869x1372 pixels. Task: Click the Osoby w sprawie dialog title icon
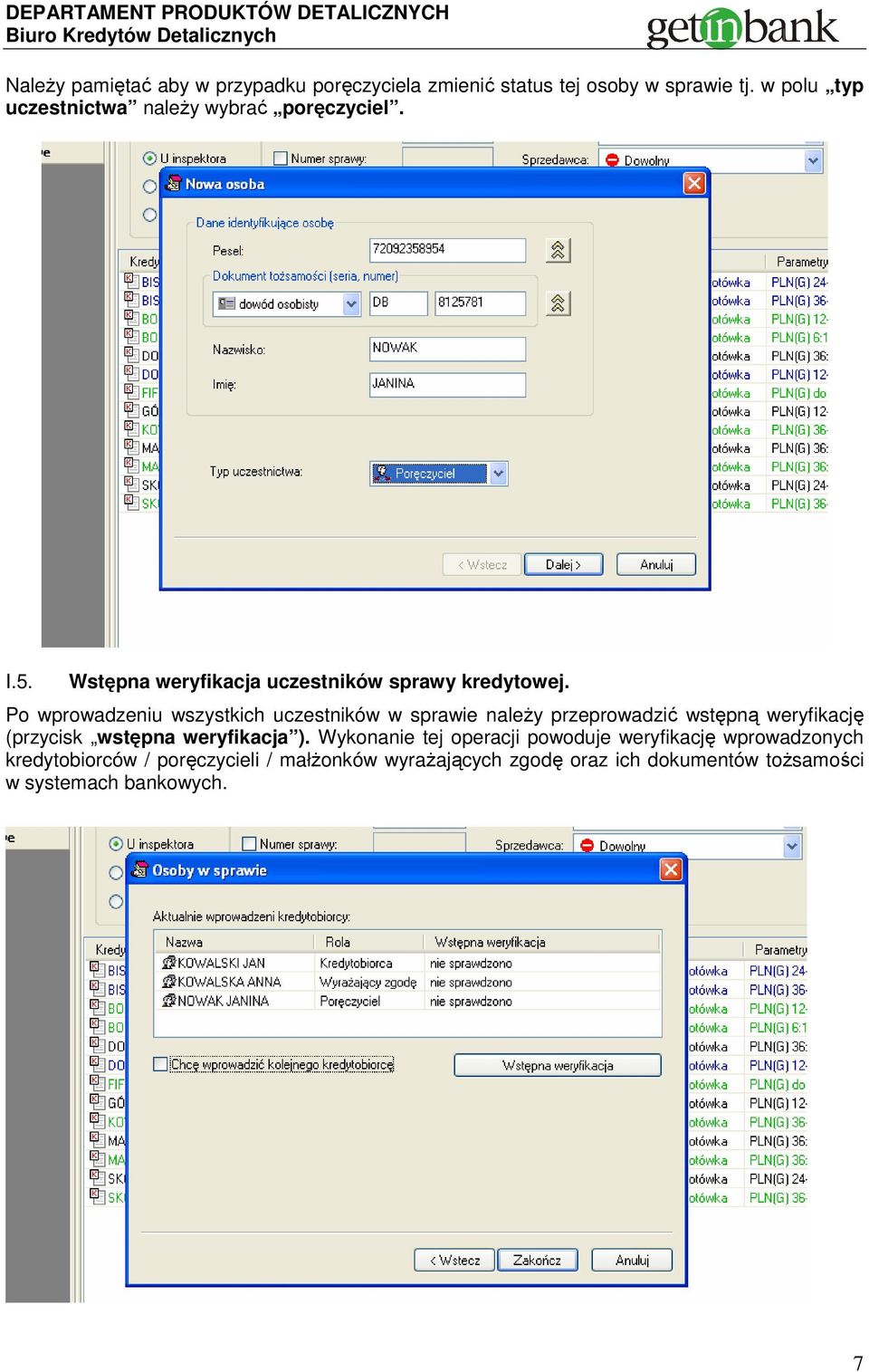(x=139, y=869)
